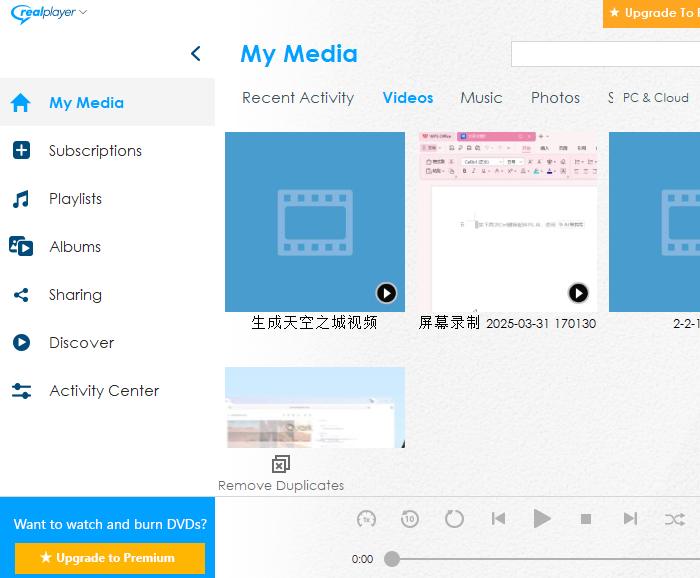Viewport: 700px width, 578px height.
Task: Switch to the Videos tab
Action: 408,98
